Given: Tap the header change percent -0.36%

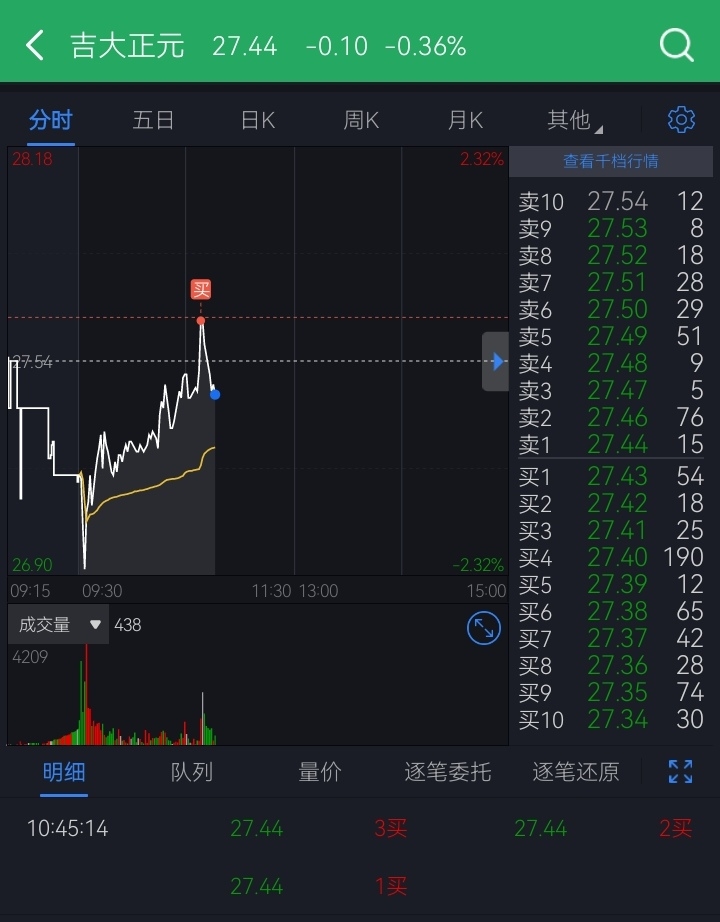Looking at the screenshot, I should [425, 46].
